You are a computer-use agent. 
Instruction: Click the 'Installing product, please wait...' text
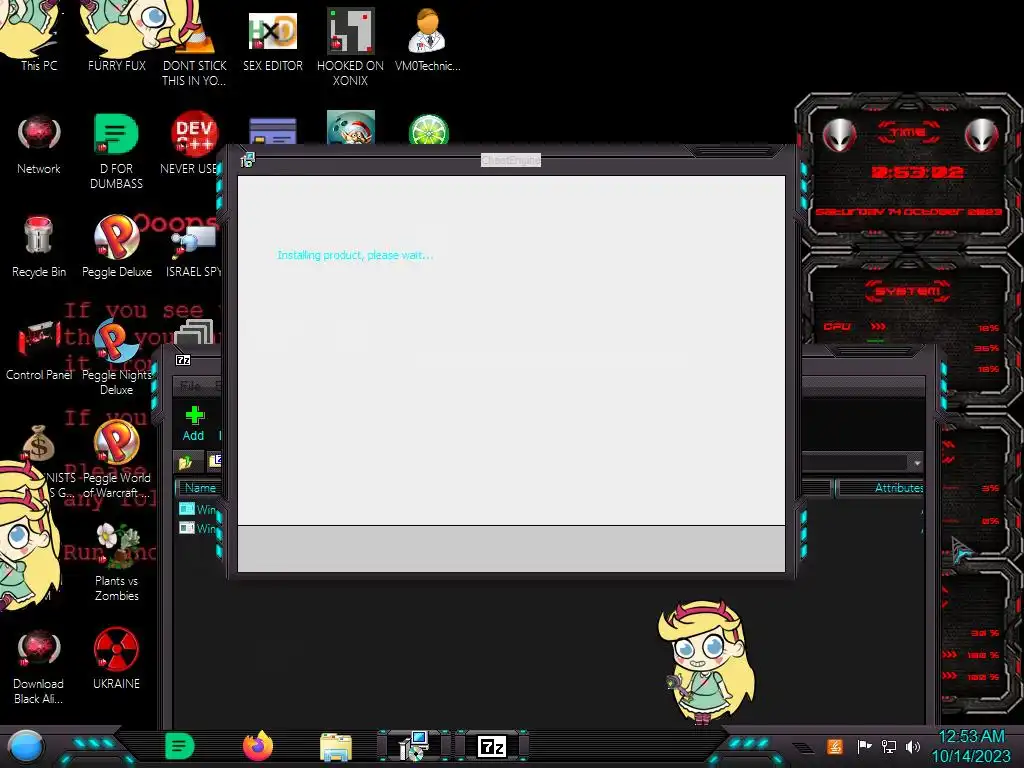tap(355, 255)
